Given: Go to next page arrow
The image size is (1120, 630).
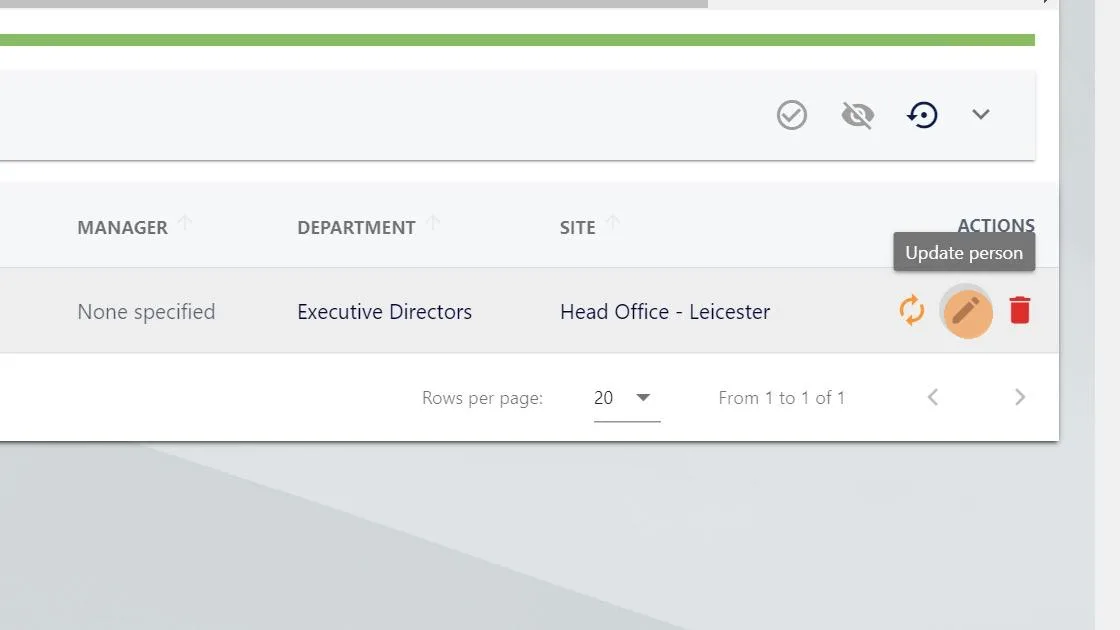Looking at the screenshot, I should click(1019, 397).
